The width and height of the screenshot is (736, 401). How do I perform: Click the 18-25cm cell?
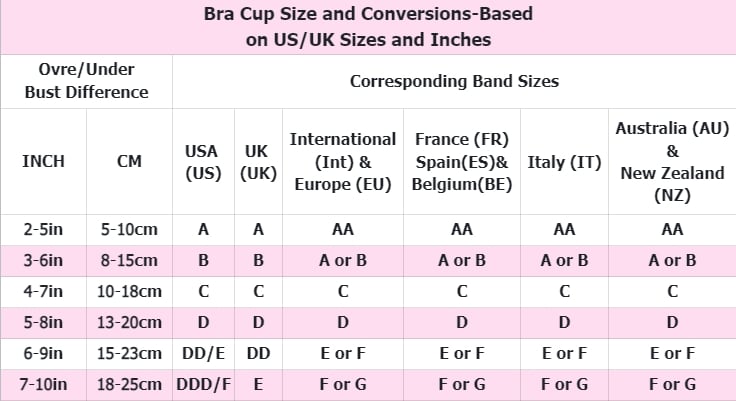pos(129,385)
